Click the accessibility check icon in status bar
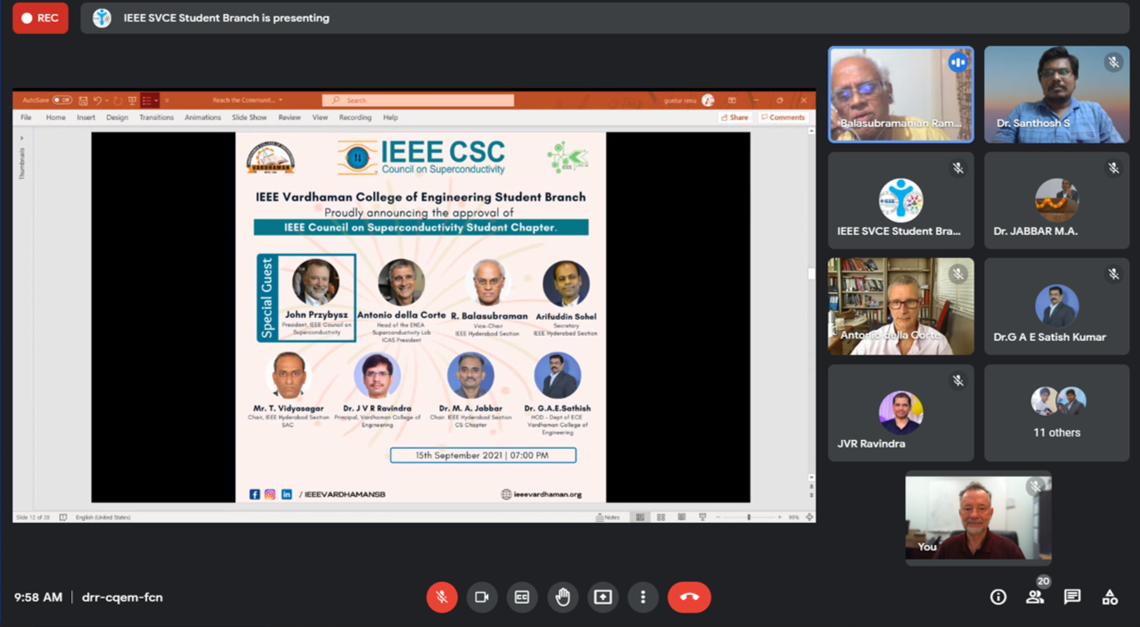 point(63,517)
